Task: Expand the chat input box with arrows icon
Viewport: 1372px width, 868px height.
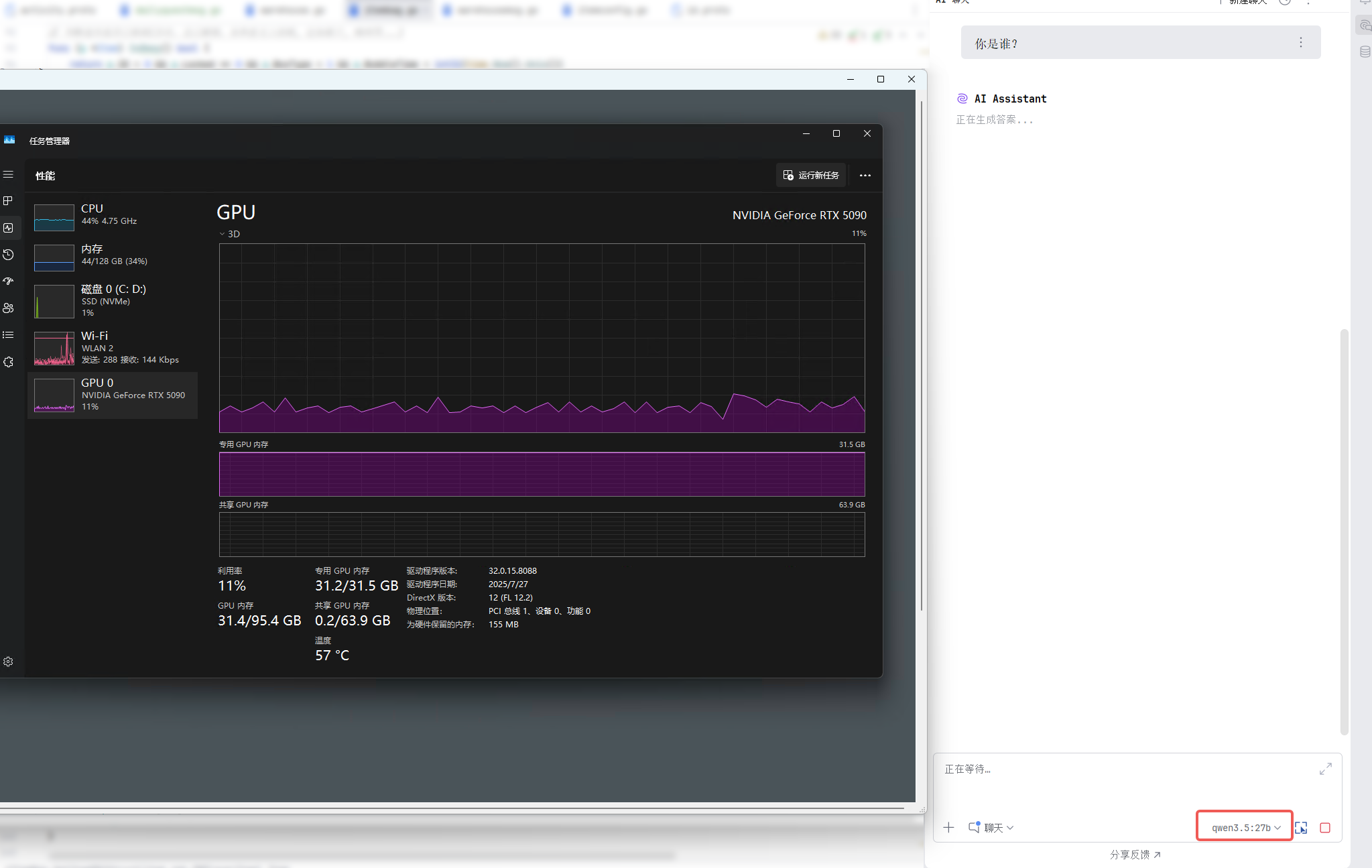Action: pyautogui.click(x=1326, y=769)
